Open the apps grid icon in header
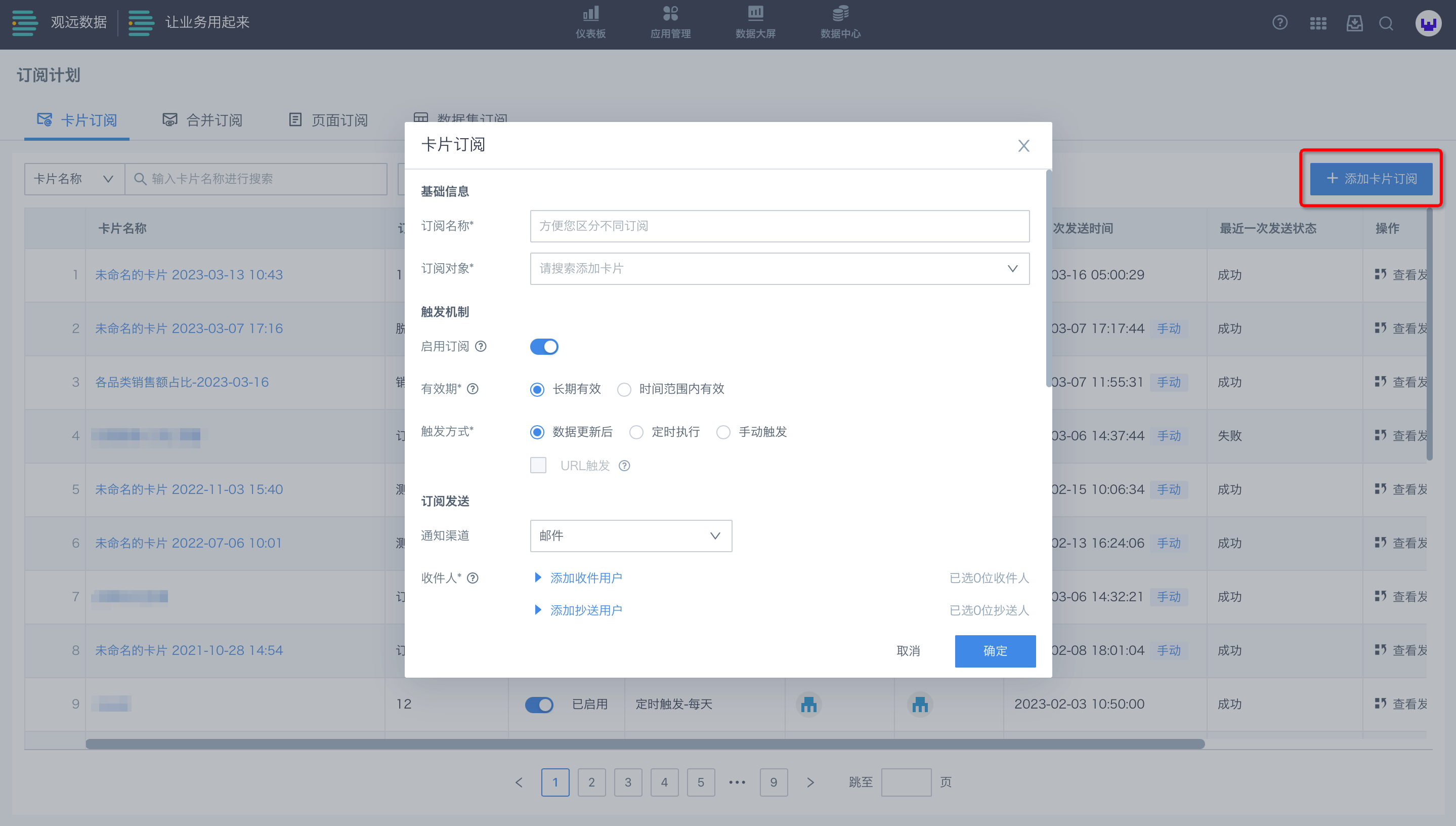Screen dimensions: 1456x826 [1318, 23]
